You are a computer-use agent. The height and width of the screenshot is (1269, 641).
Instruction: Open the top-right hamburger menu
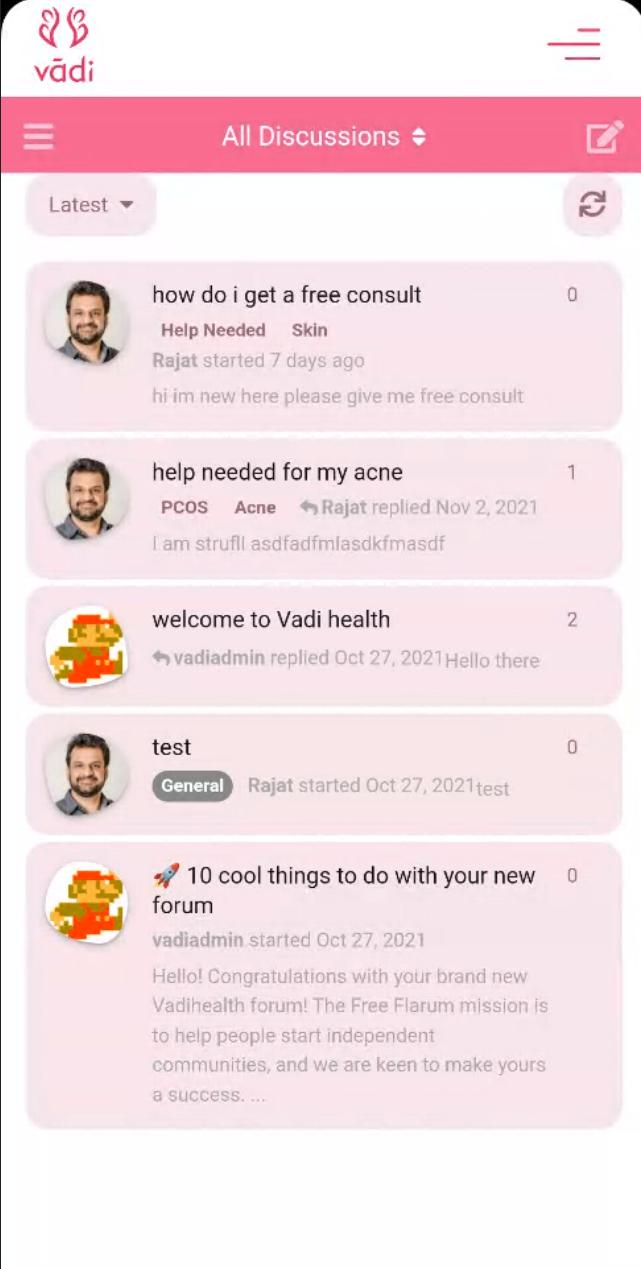pos(574,45)
